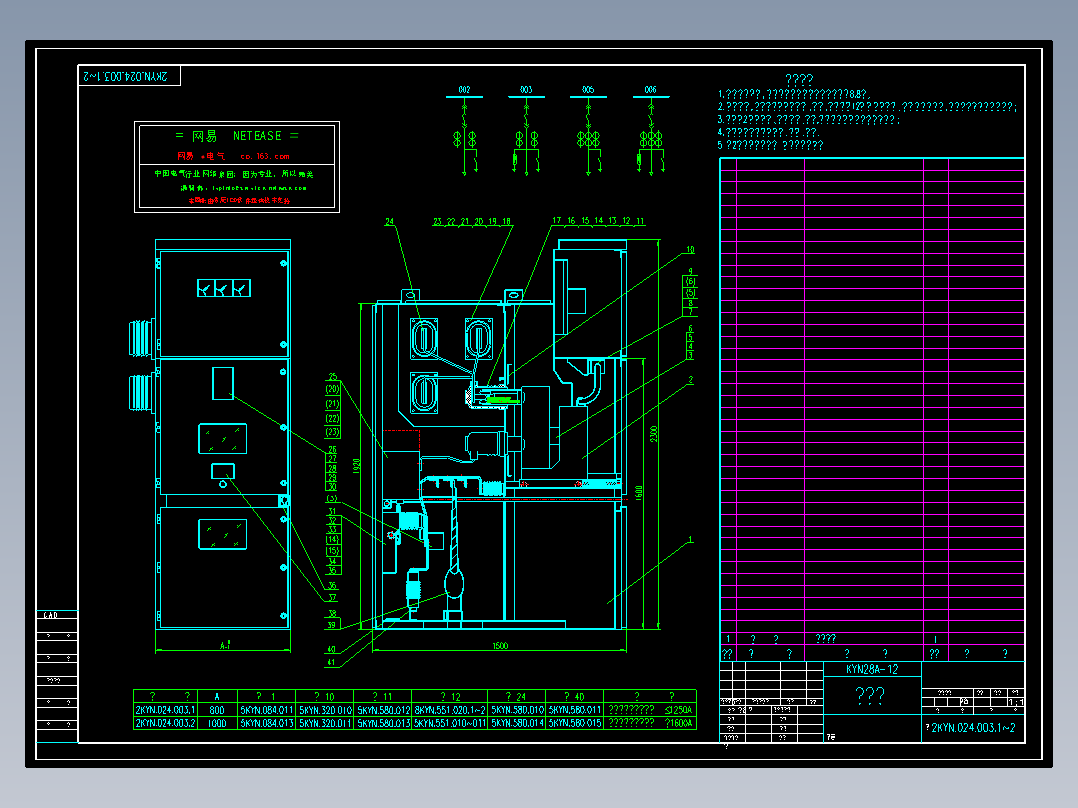Click circuit scheme label 003

(526, 89)
